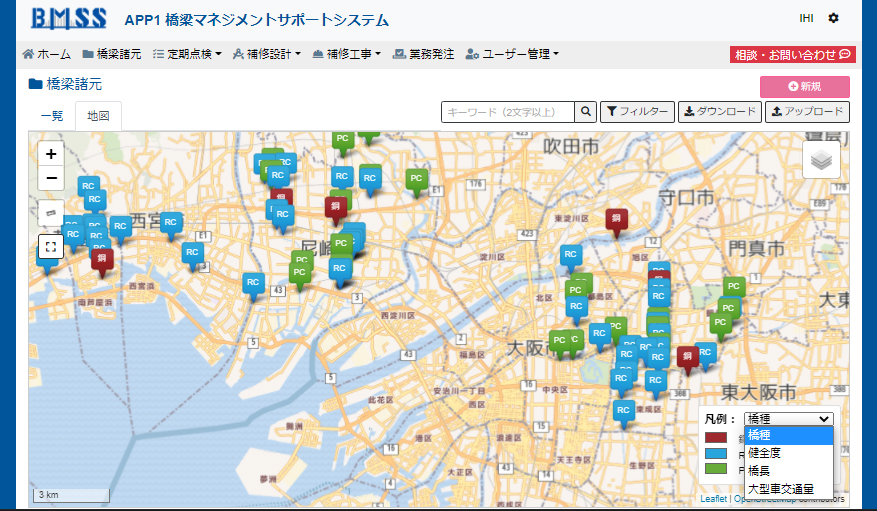Click the dark red 鋼 marker near 守口市
The image size is (877, 511).
pyautogui.click(x=617, y=219)
